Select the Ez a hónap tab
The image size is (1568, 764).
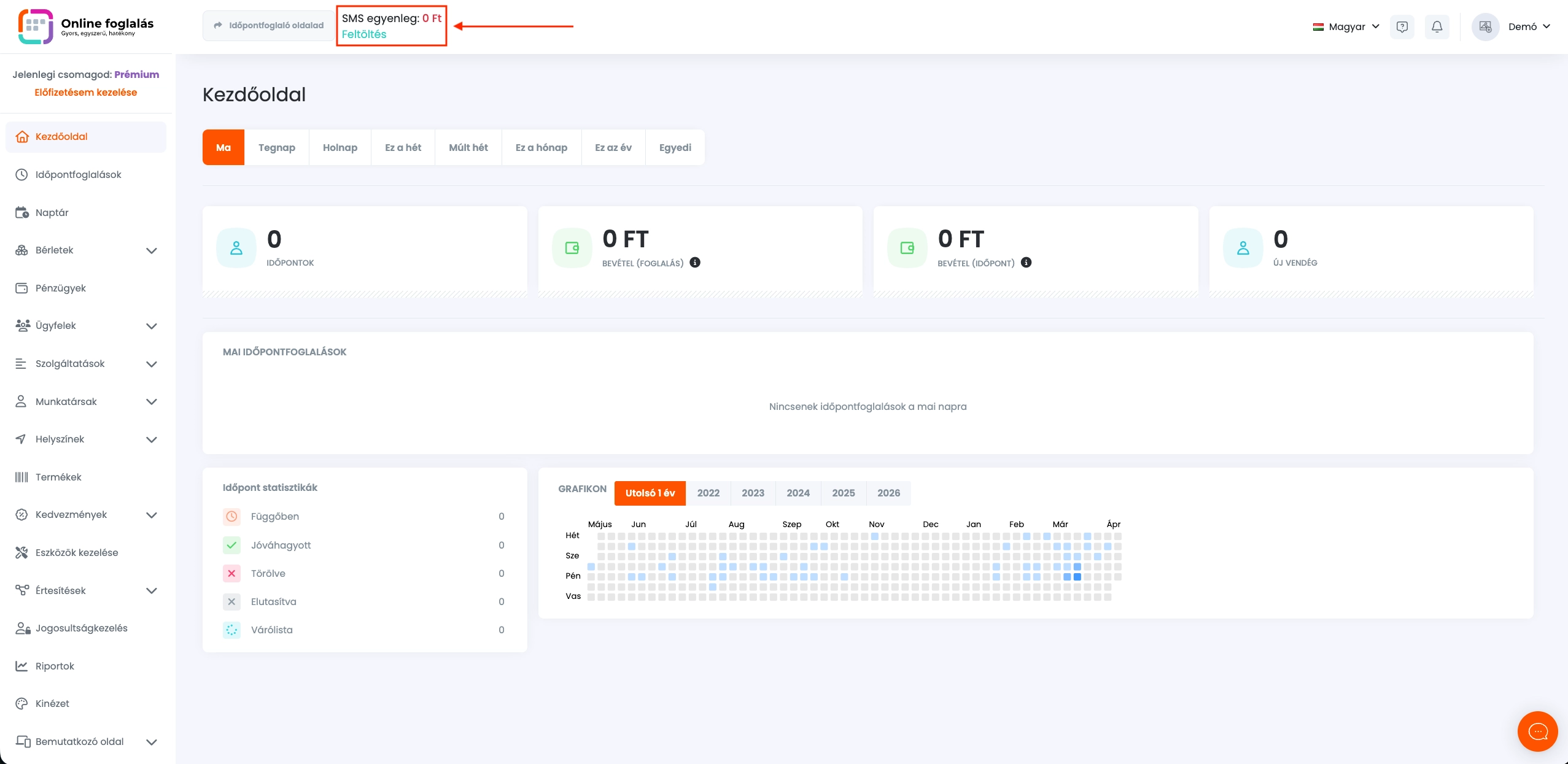coord(541,147)
